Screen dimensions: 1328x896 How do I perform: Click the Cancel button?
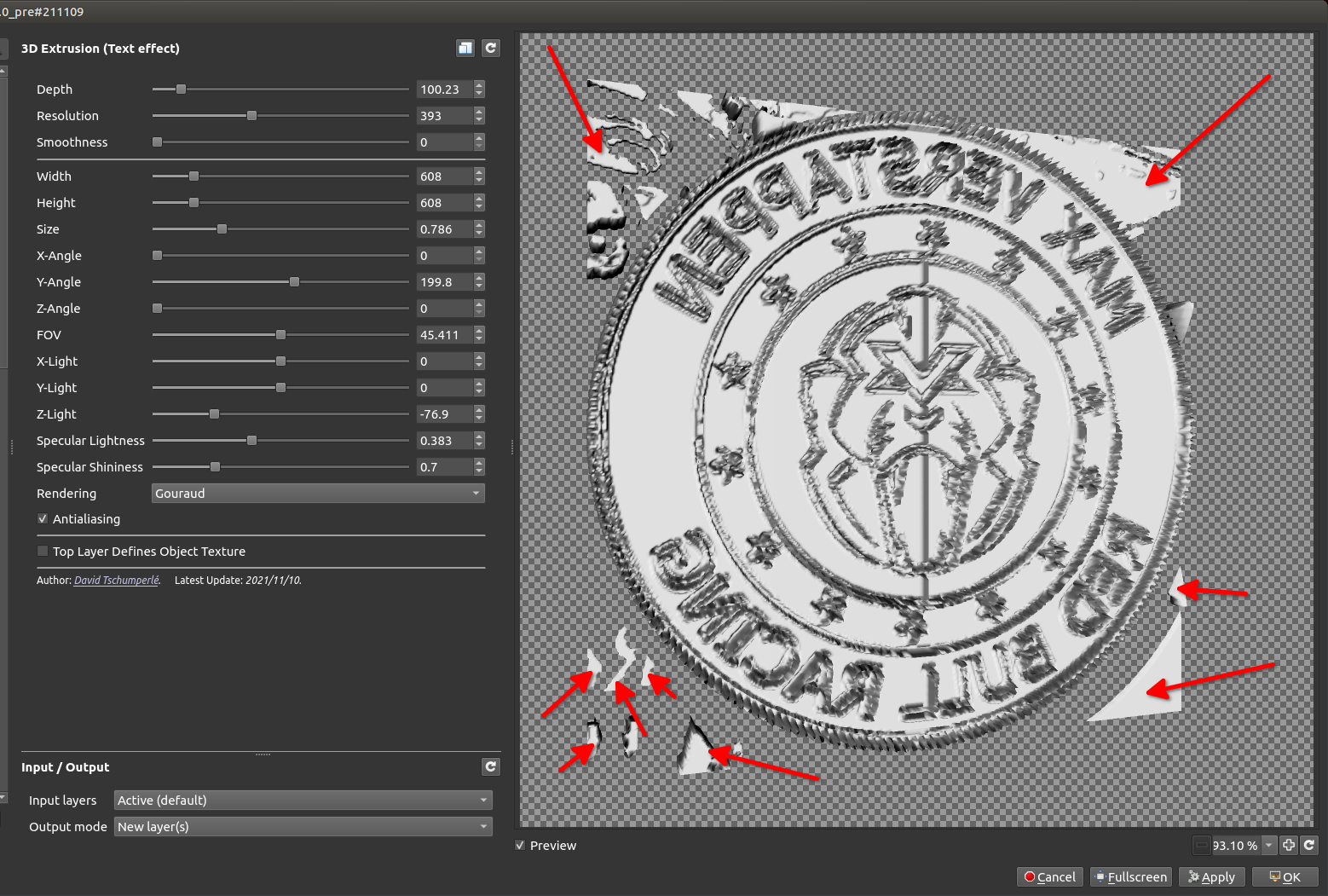click(x=1050, y=877)
